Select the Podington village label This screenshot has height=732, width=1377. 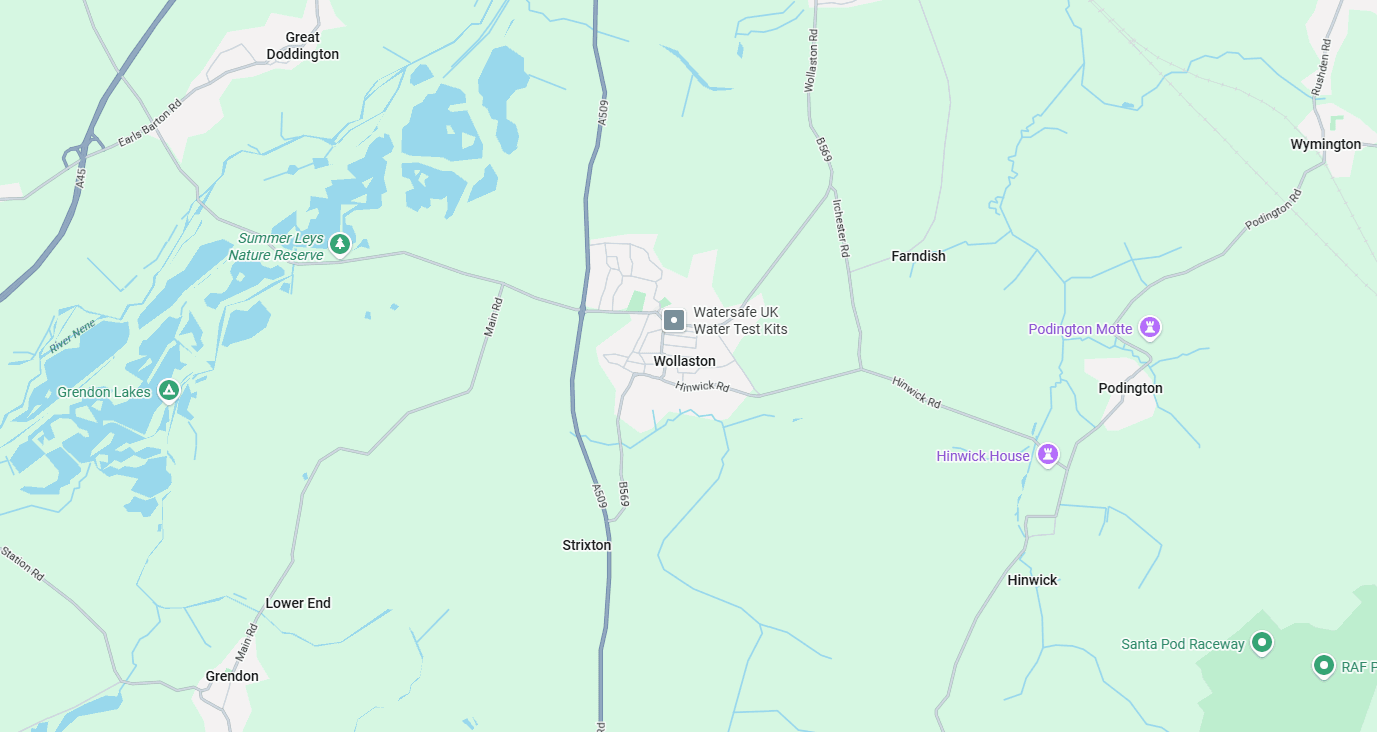pos(1130,388)
